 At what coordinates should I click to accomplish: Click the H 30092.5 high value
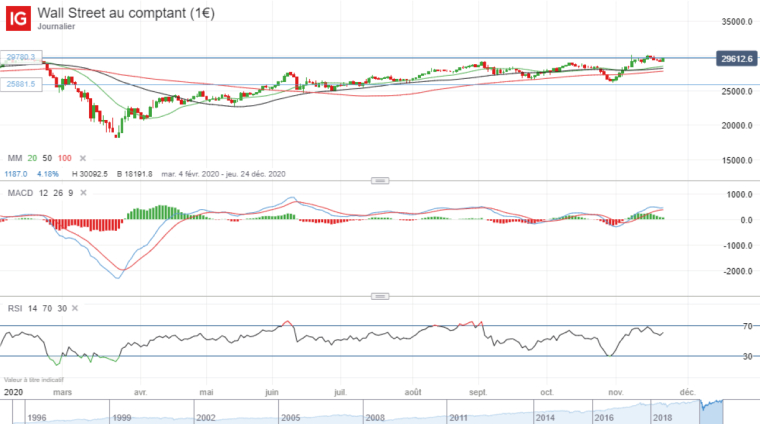click(x=90, y=174)
